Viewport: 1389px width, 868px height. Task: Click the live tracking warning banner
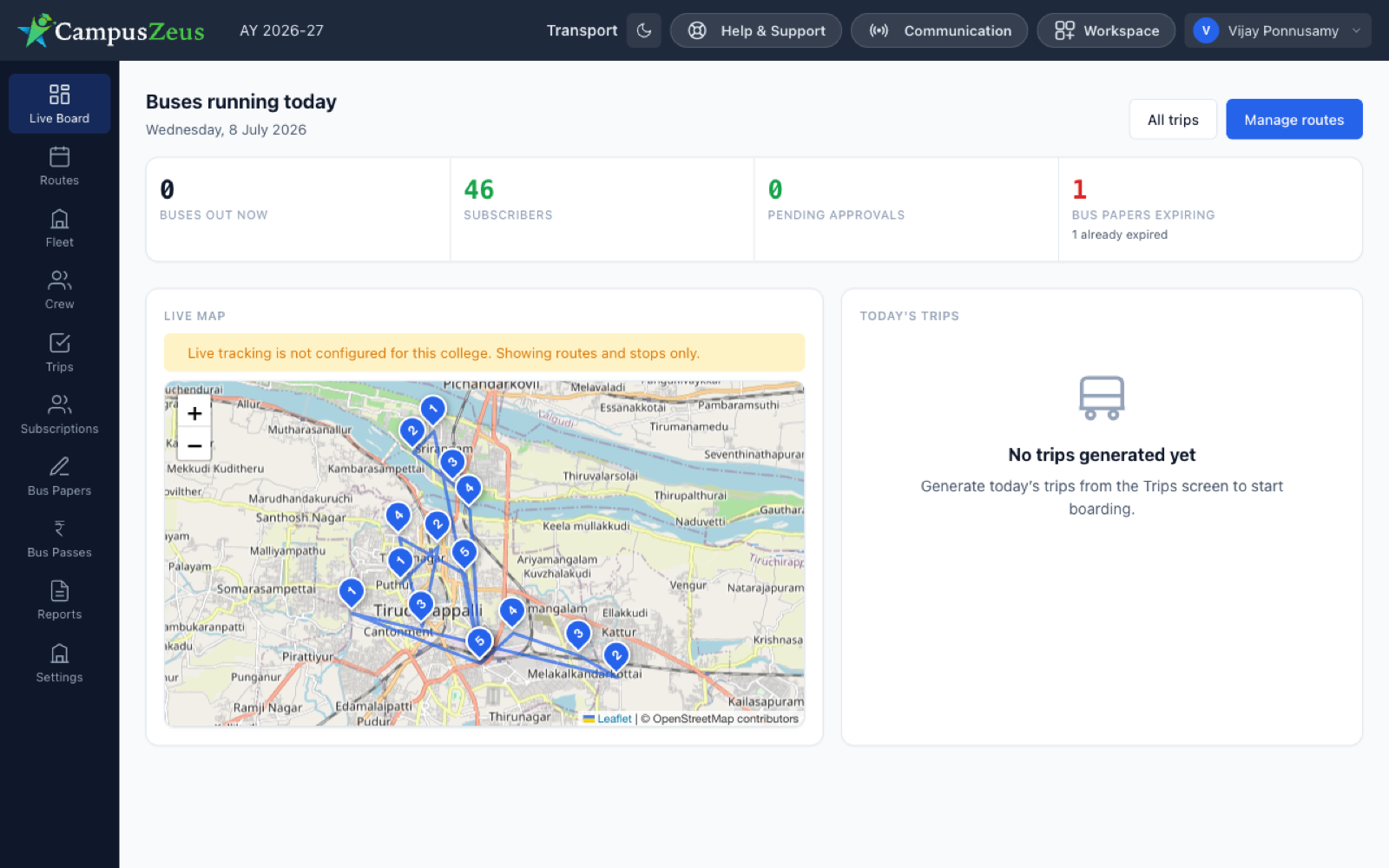484,353
